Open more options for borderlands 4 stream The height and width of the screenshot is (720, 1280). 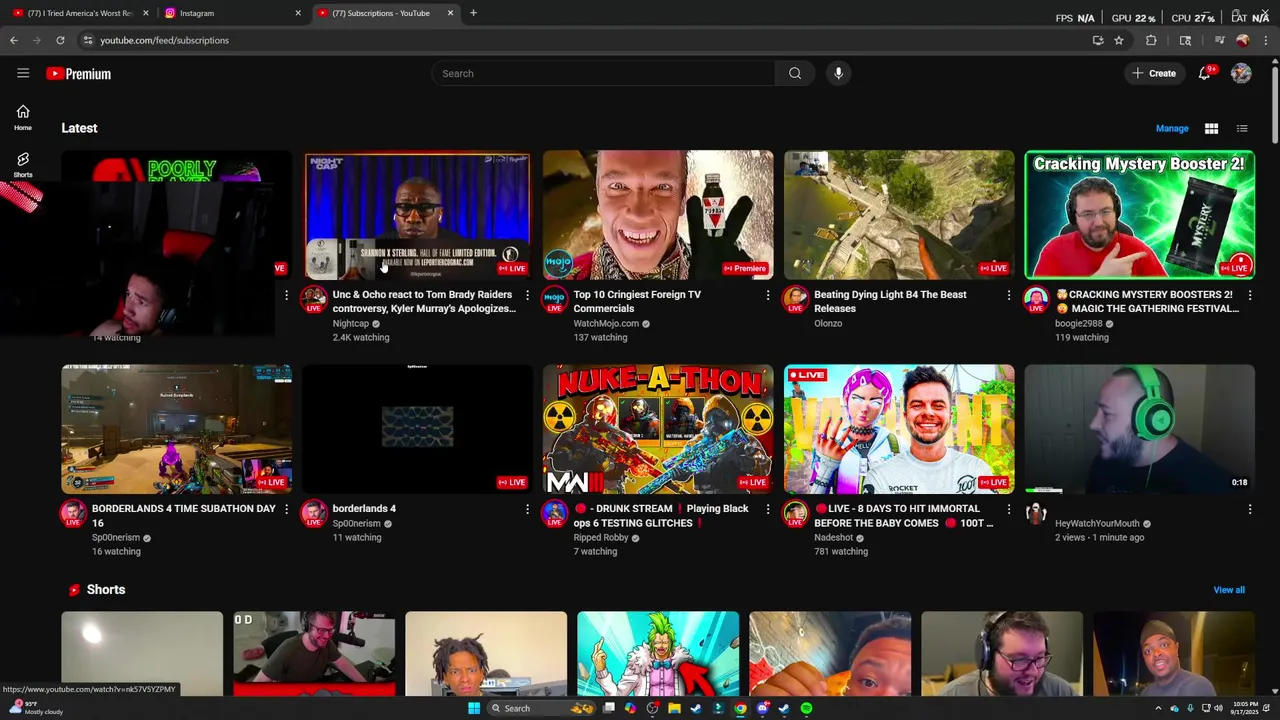click(x=527, y=510)
